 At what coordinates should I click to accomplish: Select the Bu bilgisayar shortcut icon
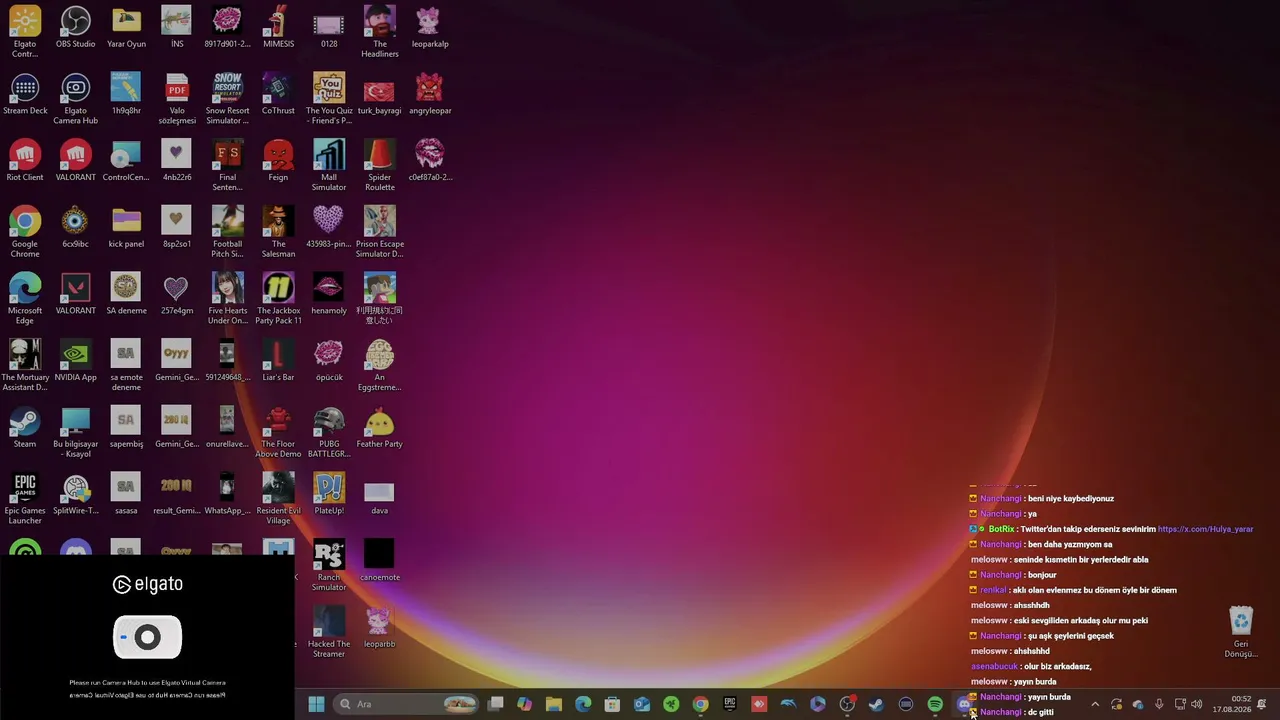tap(75, 433)
